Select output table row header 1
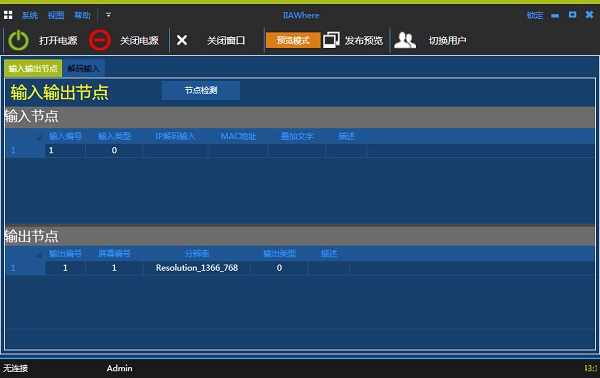The height and width of the screenshot is (378, 600). pyautogui.click(x=25, y=268)
